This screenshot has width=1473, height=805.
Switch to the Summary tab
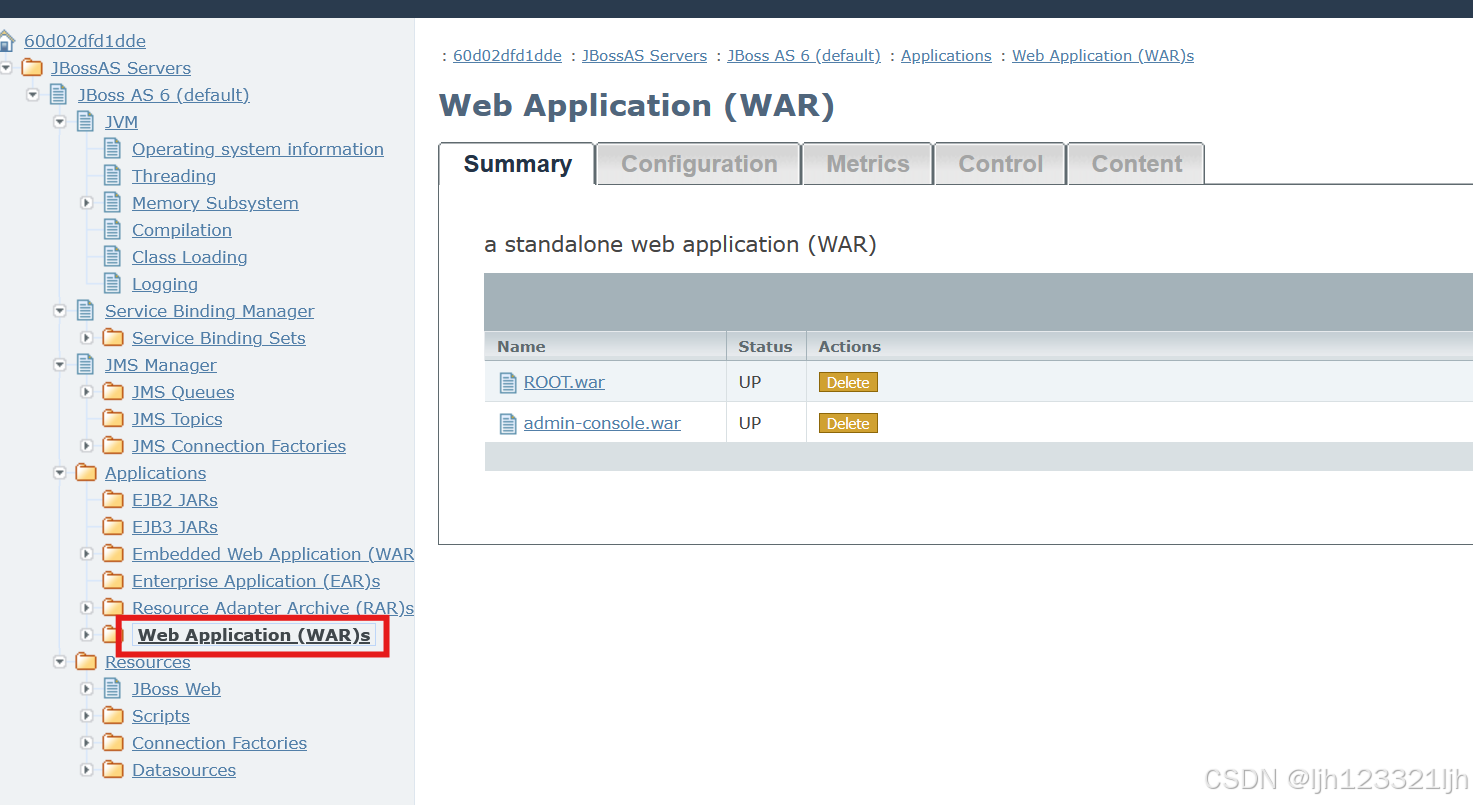point(517,164)
